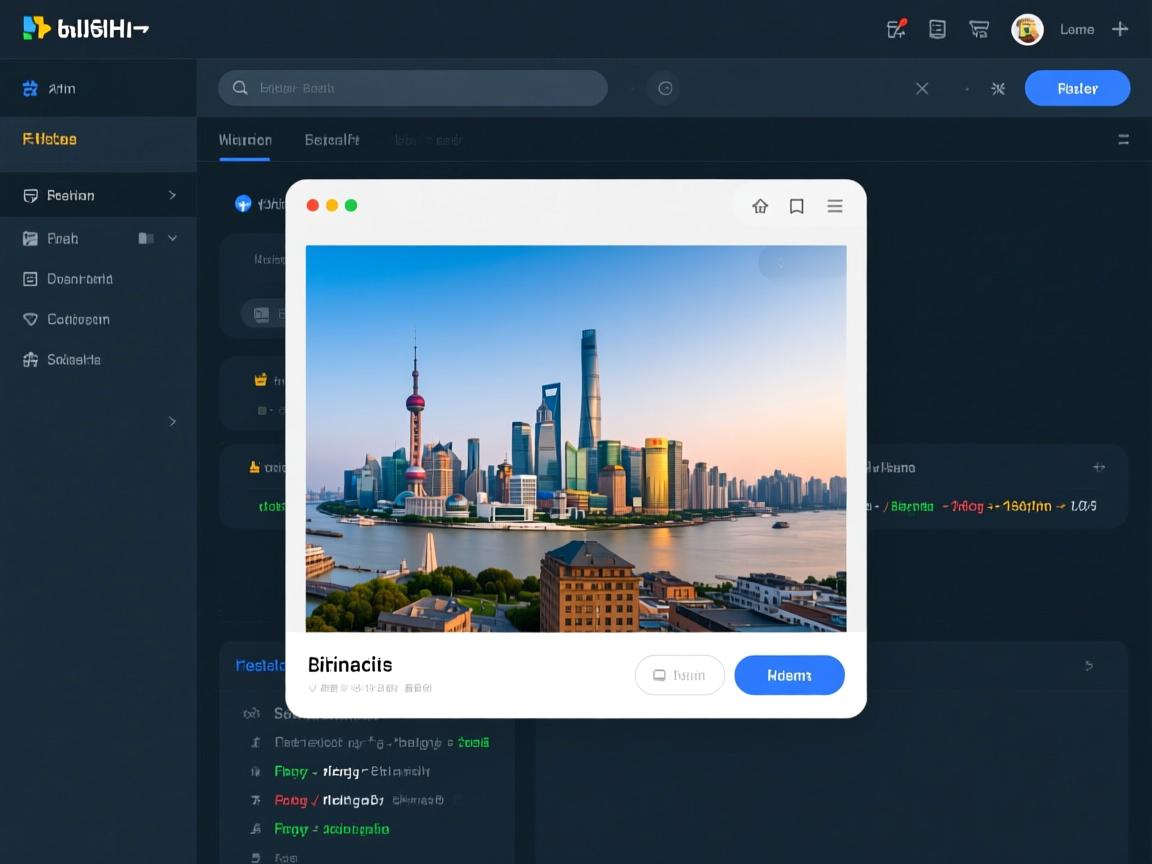Expand the Fnah sidebar dropdown arrow
The image size is (1152, 864).
[x=172, y=238]
